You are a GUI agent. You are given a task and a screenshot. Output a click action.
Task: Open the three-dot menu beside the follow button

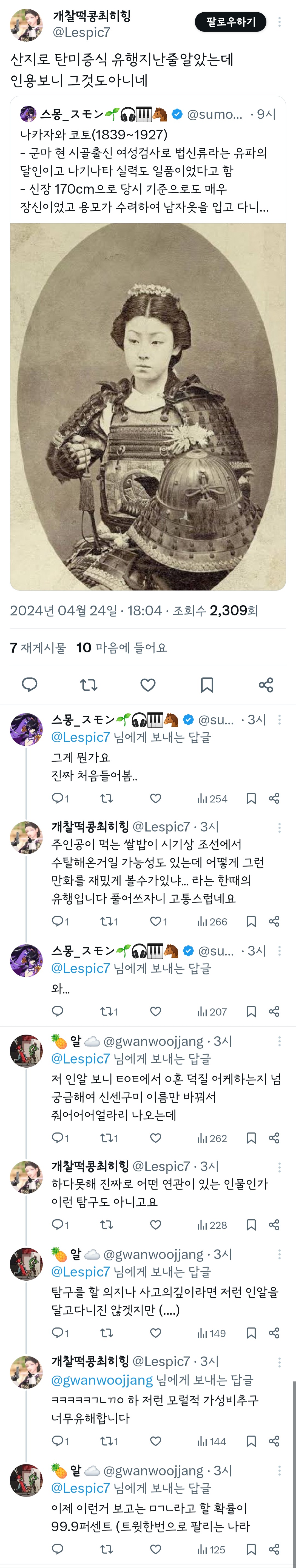[280, 21]
